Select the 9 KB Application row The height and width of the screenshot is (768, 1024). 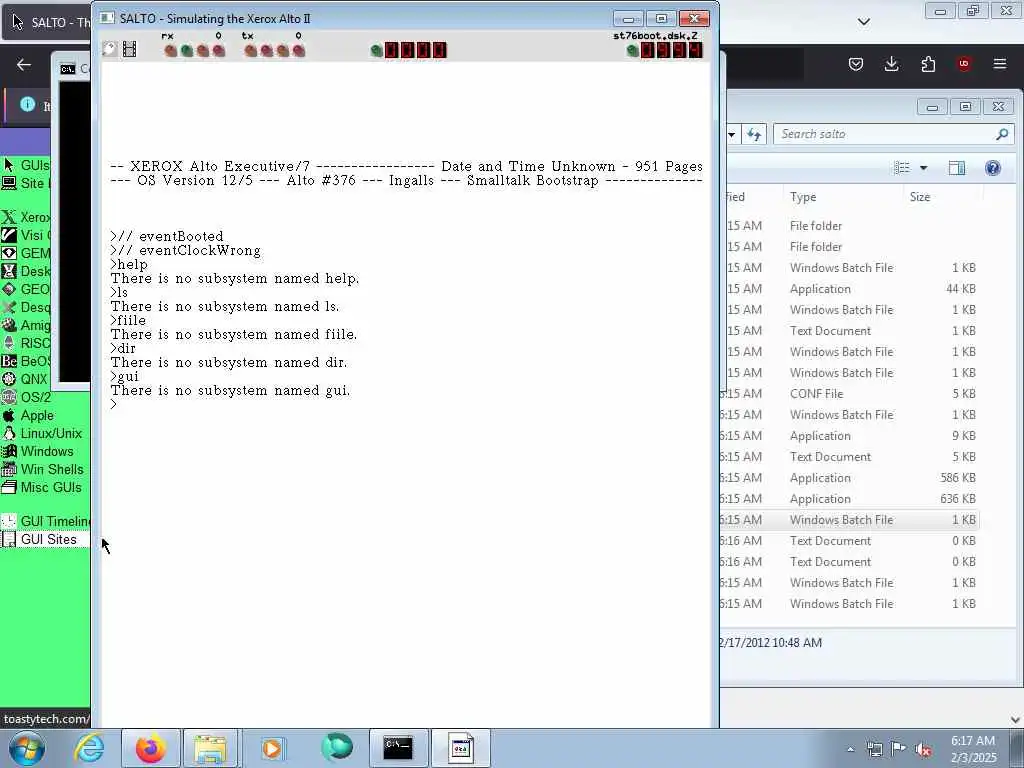pyautogui.click(x=849, y=436)
